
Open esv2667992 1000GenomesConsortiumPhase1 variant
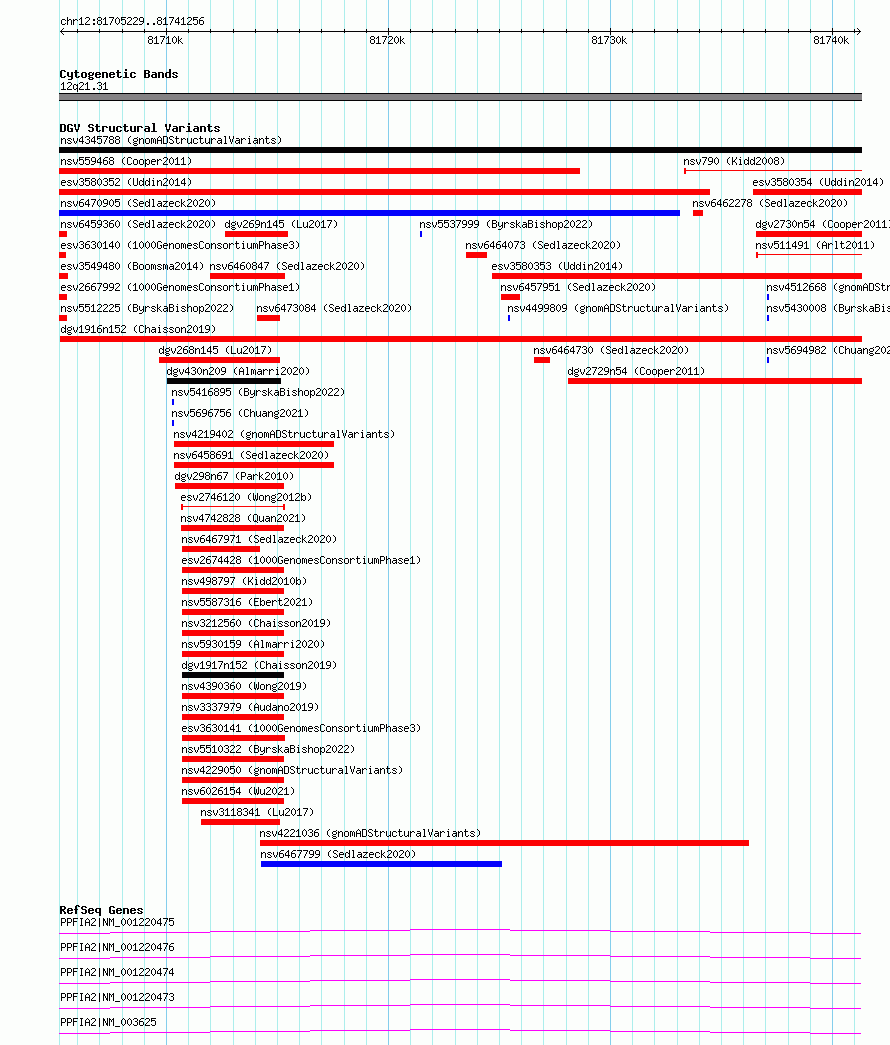(x=63, y=297)
